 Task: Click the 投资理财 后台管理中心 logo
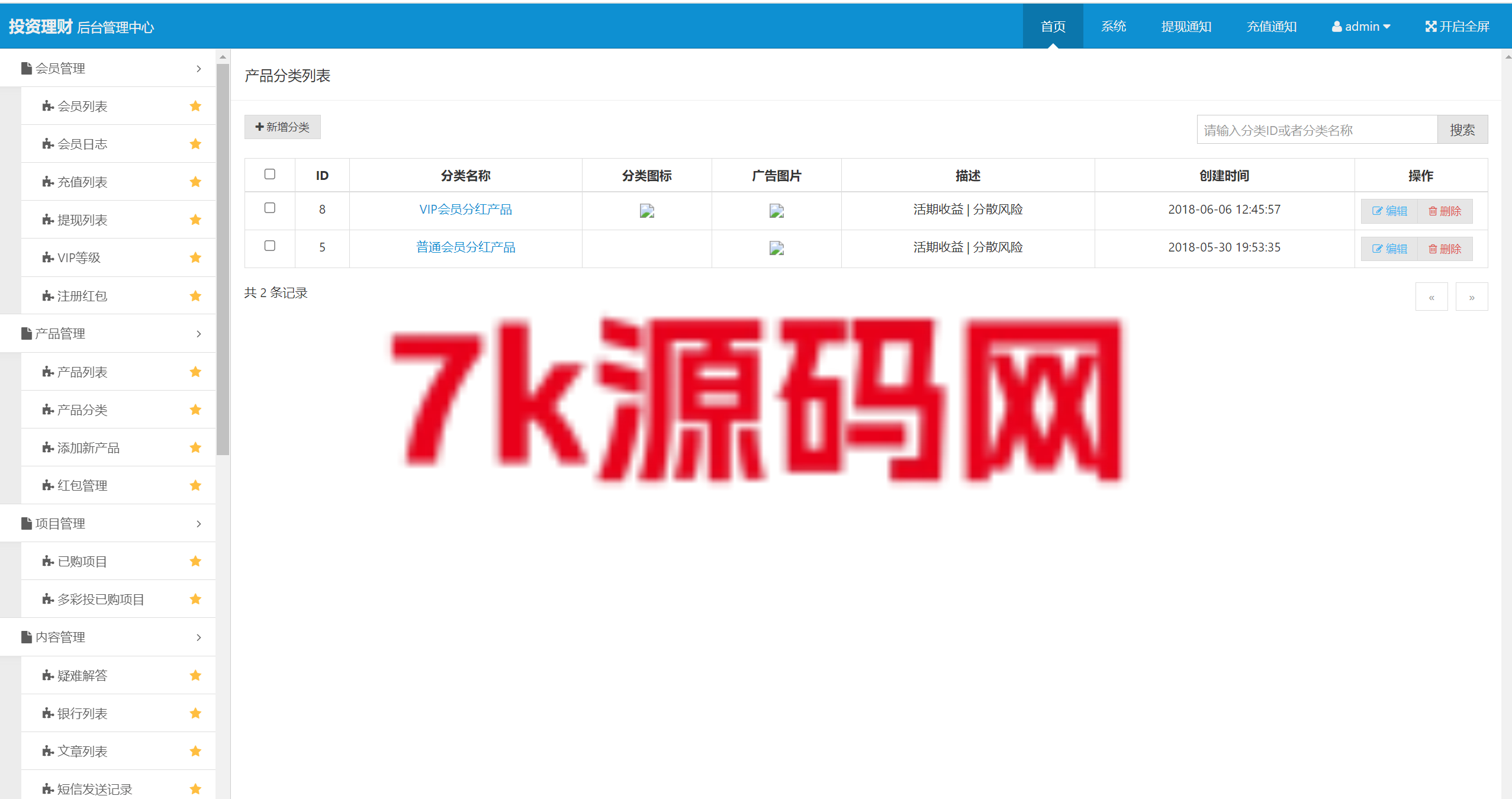(81, 27)
